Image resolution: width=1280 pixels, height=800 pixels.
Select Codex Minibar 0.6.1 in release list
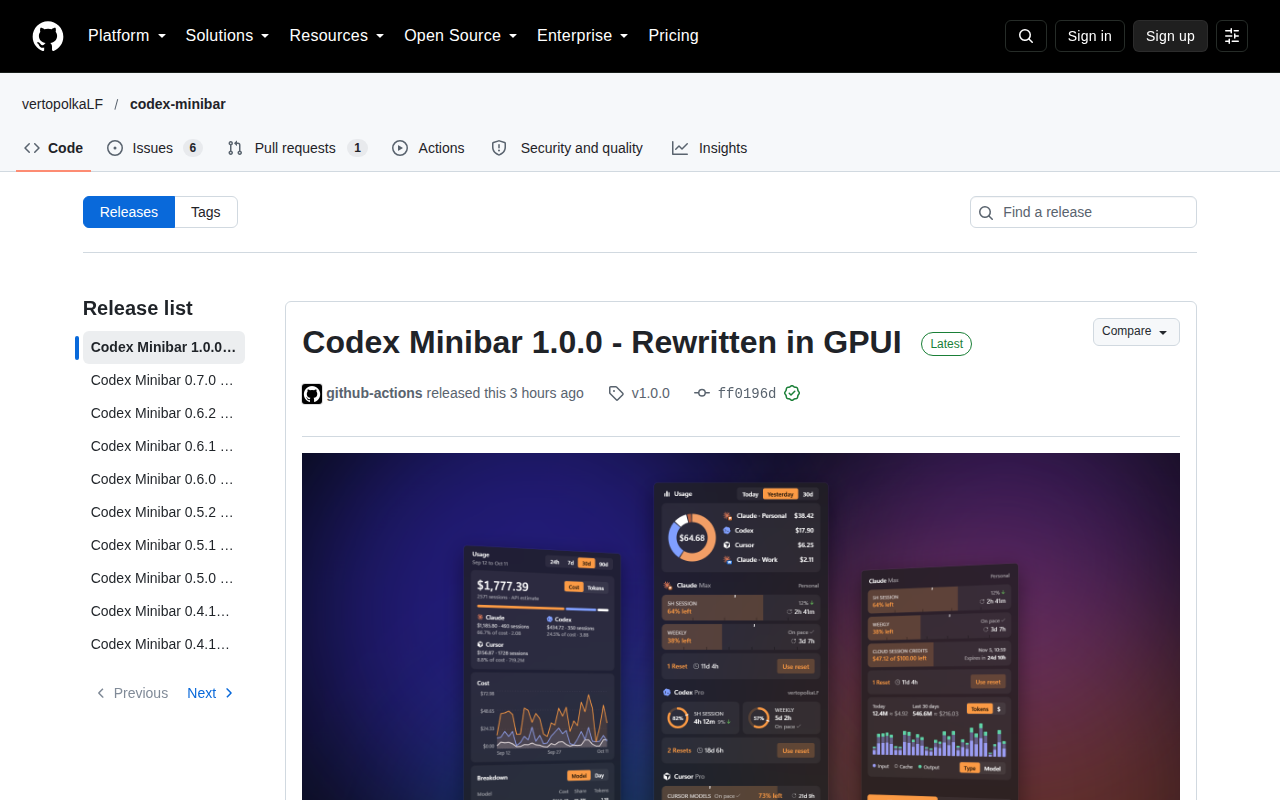click(x=164, y=446)
